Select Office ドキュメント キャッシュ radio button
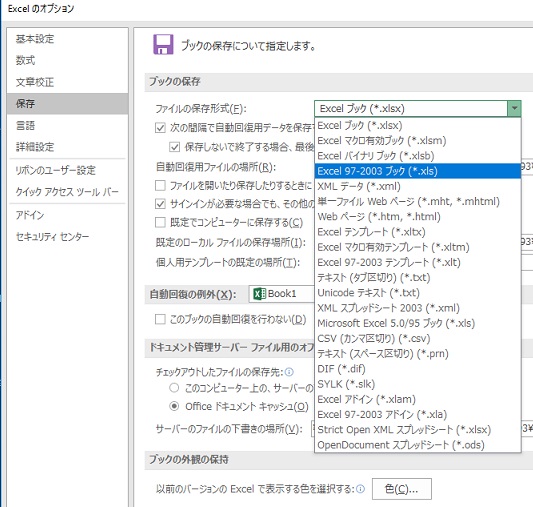 [174, 406]
